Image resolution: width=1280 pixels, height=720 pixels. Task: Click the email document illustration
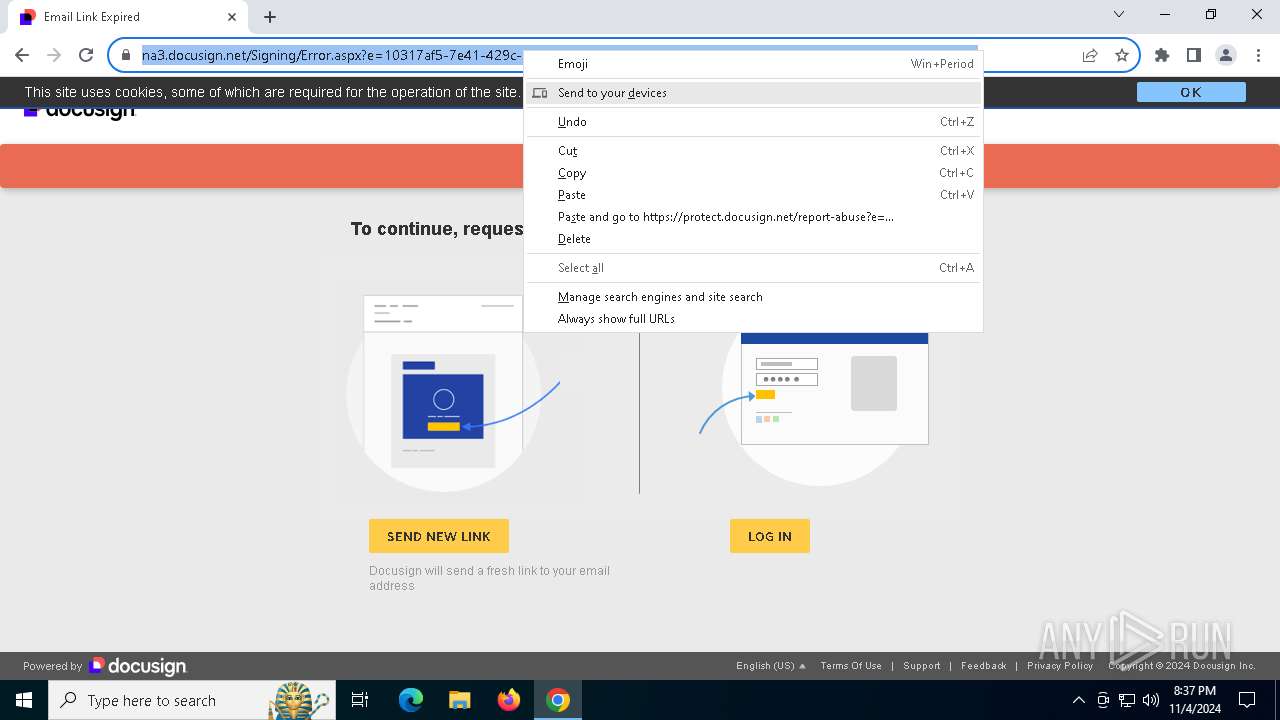pos(444,393)
